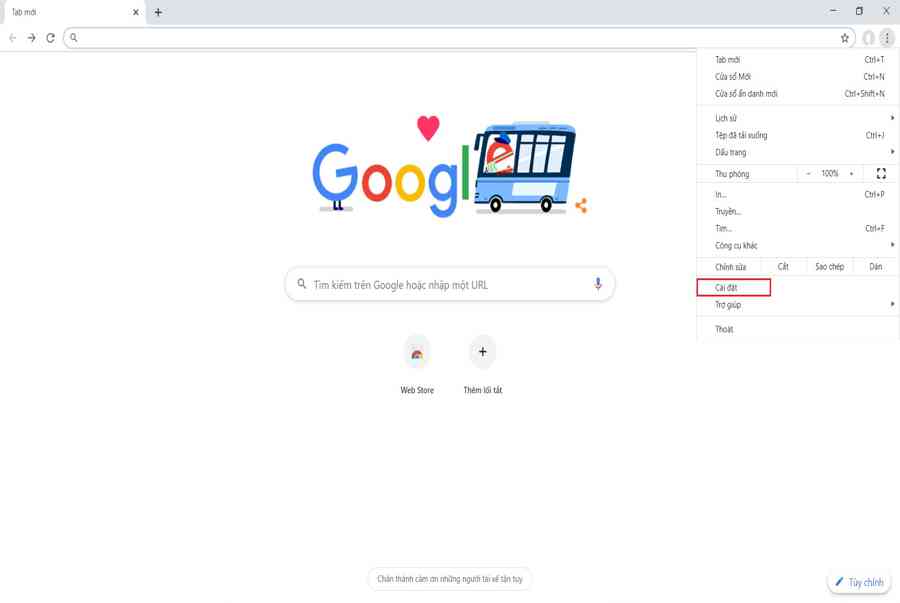Screen dimensions: 900x603
Task: Reload the page with refresh icon
Action: (51, 38)
